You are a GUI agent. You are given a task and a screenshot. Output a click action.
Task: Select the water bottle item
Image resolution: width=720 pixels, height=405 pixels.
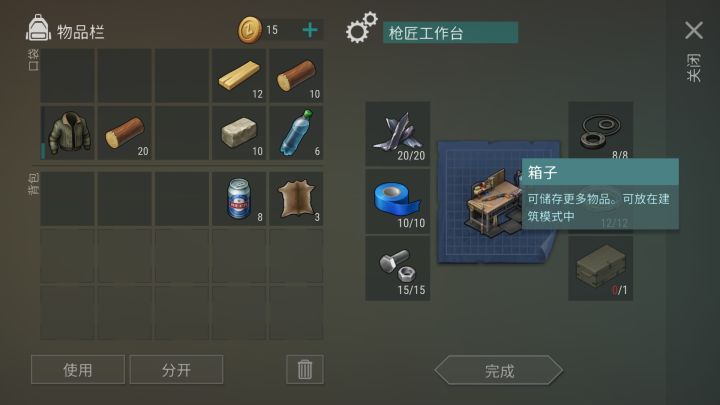296,133
